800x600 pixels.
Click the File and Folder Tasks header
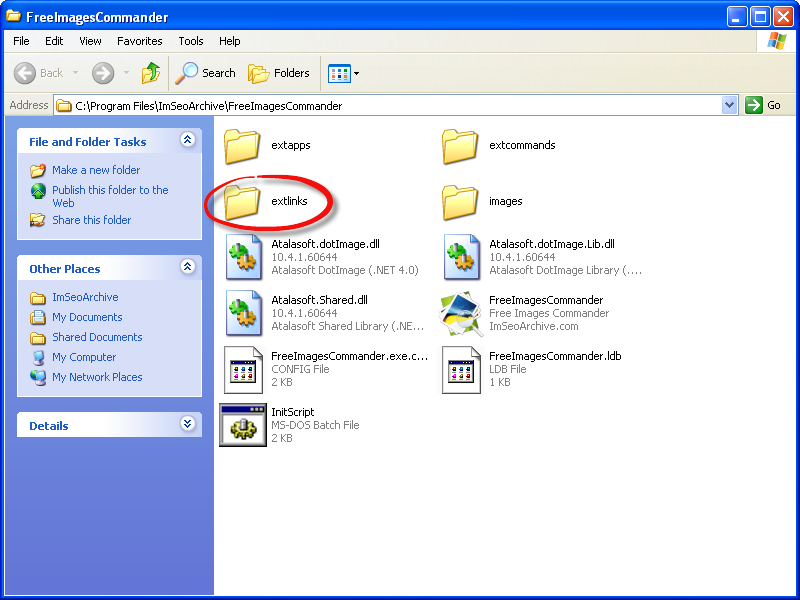(x=88, y=142)
